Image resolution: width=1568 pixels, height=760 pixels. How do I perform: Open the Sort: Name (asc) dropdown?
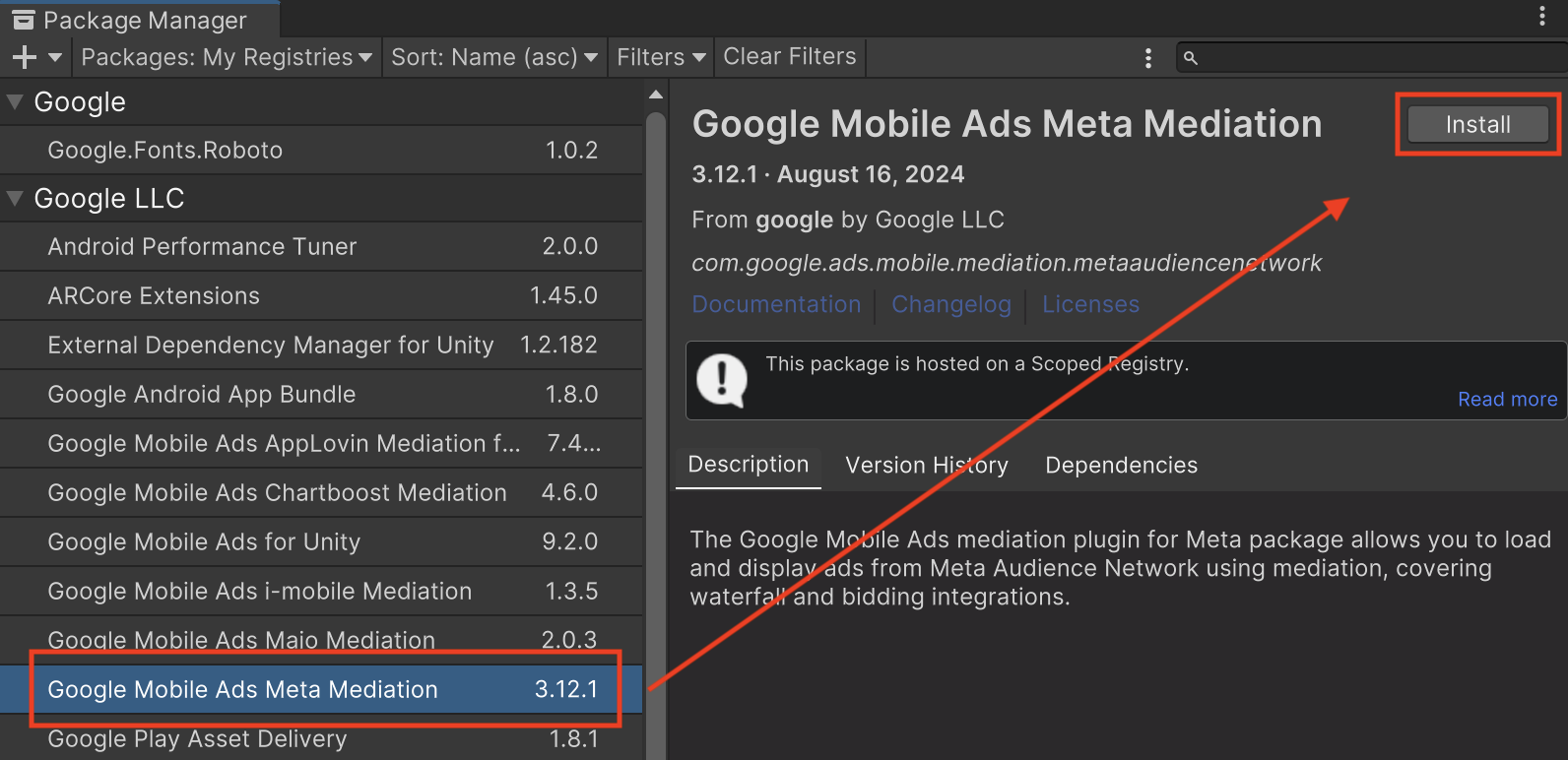(x=493, y=58)
